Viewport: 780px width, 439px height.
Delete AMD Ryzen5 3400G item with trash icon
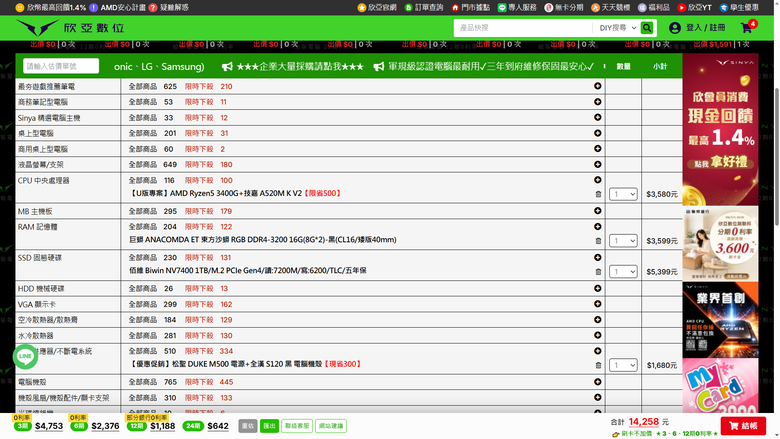(x=598, y=194)
